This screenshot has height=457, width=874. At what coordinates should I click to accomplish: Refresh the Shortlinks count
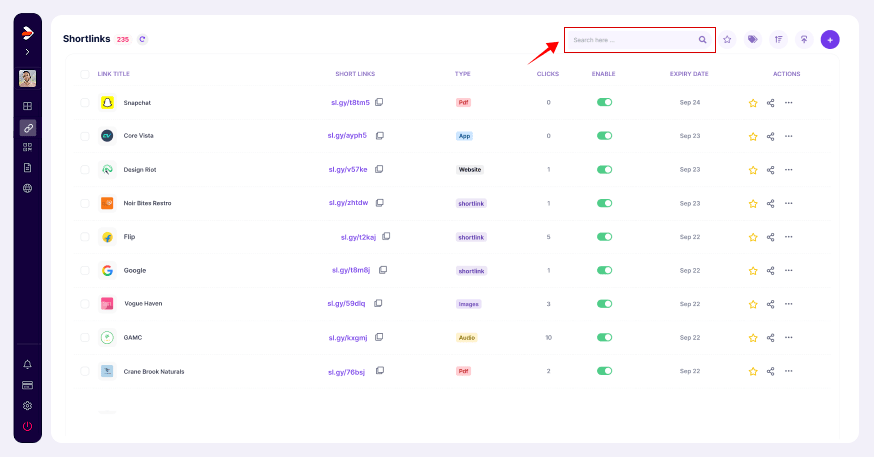pyautogui.click(x=142, y=39)
